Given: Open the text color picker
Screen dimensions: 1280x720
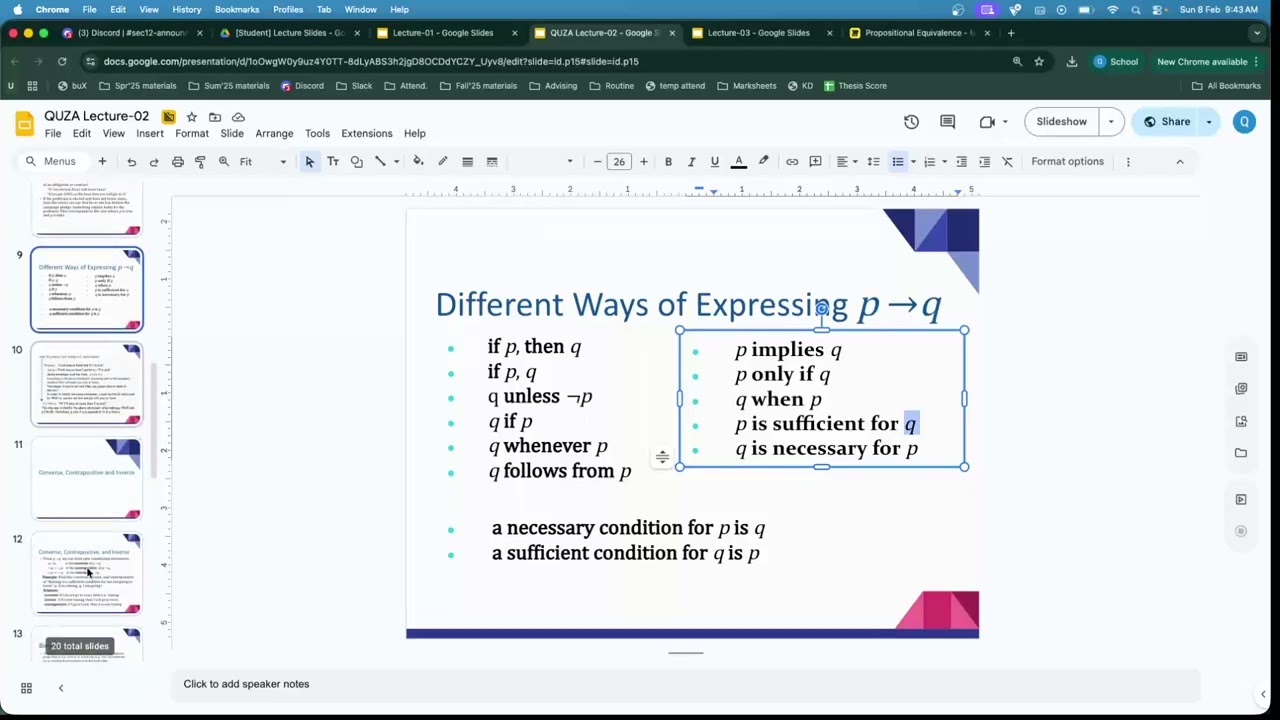Looking at the screenshot, I should tap(739, 161).
